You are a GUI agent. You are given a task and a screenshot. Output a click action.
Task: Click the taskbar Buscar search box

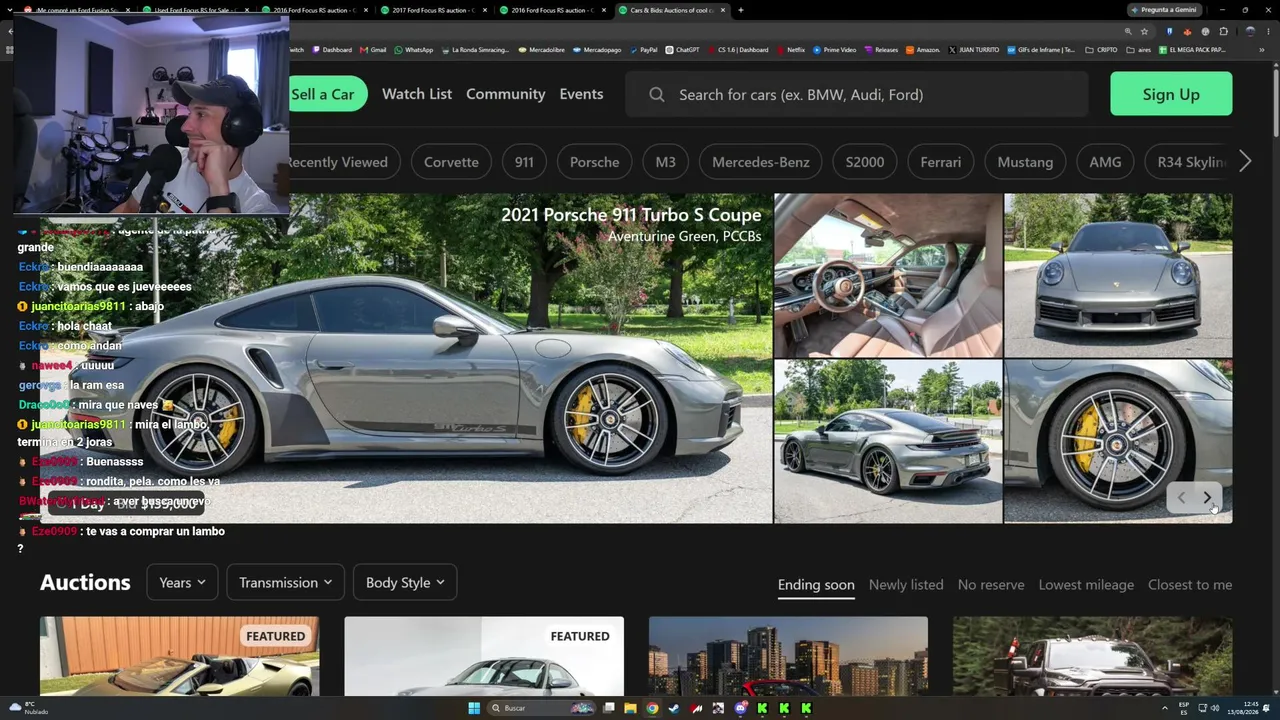pos(540,708)
